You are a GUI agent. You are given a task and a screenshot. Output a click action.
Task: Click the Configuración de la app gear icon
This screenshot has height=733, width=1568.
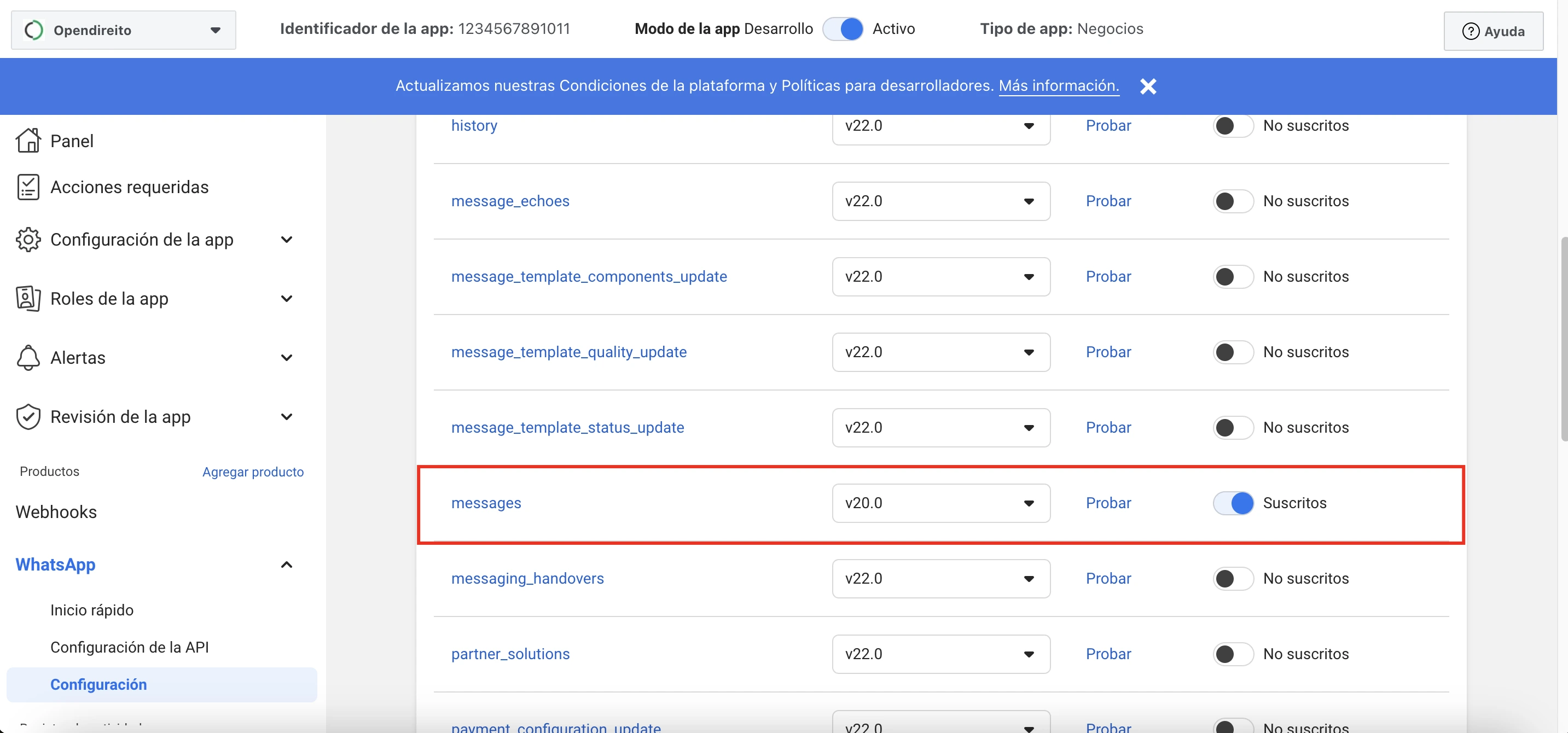tap(27, 239)
